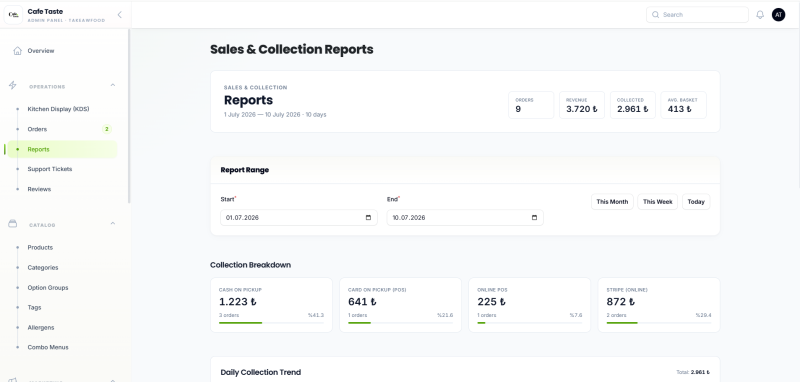The height and width of the screenshot is (382, 800).
Task: Click the search magnifier icon
Action: (x=655, y=15)
